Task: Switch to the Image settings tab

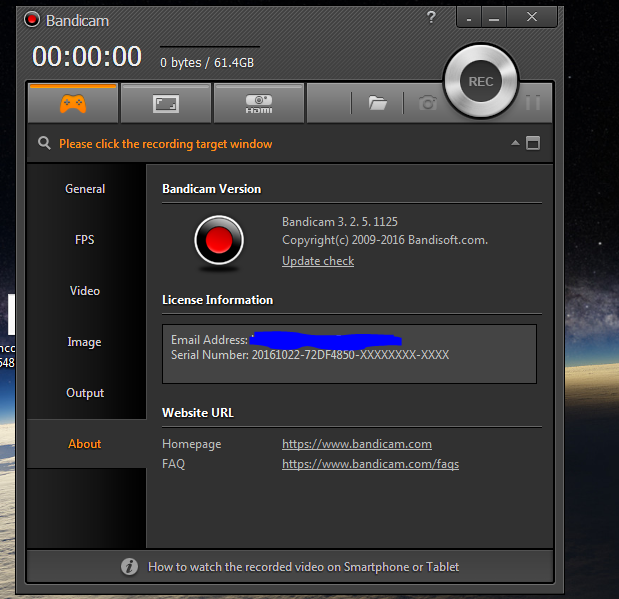Action: tap(84, 342)
